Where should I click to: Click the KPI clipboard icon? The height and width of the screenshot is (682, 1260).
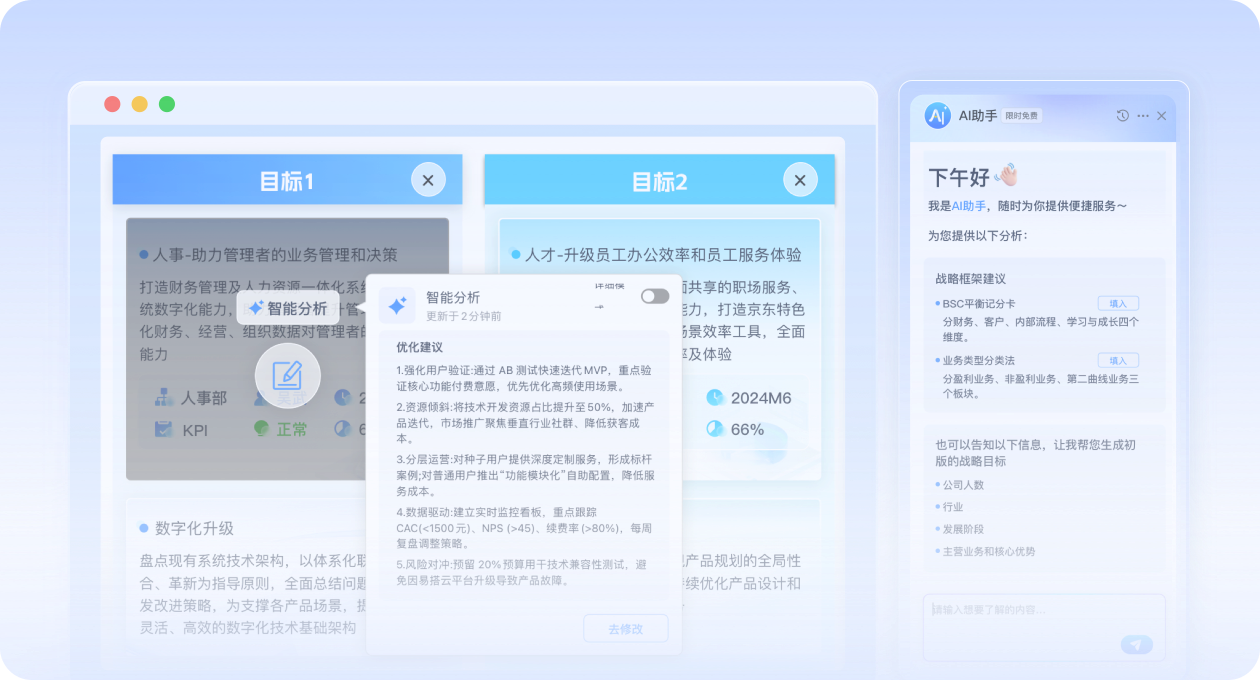164,429
